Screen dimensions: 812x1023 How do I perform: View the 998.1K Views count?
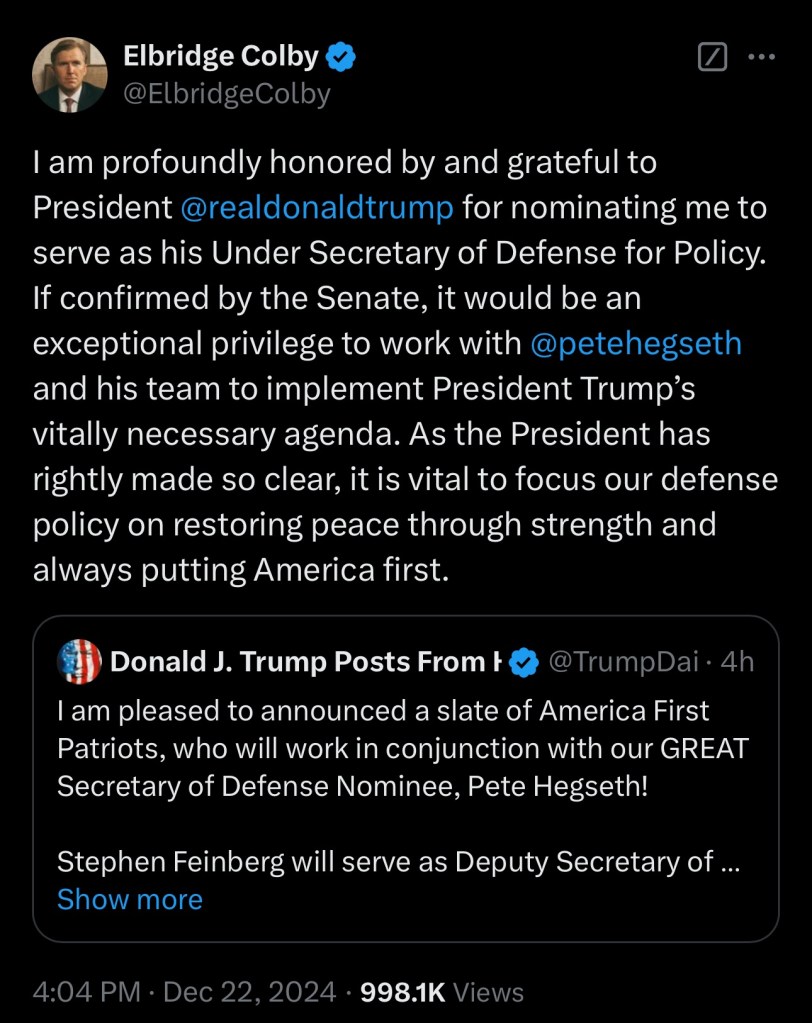pos(441,992)
